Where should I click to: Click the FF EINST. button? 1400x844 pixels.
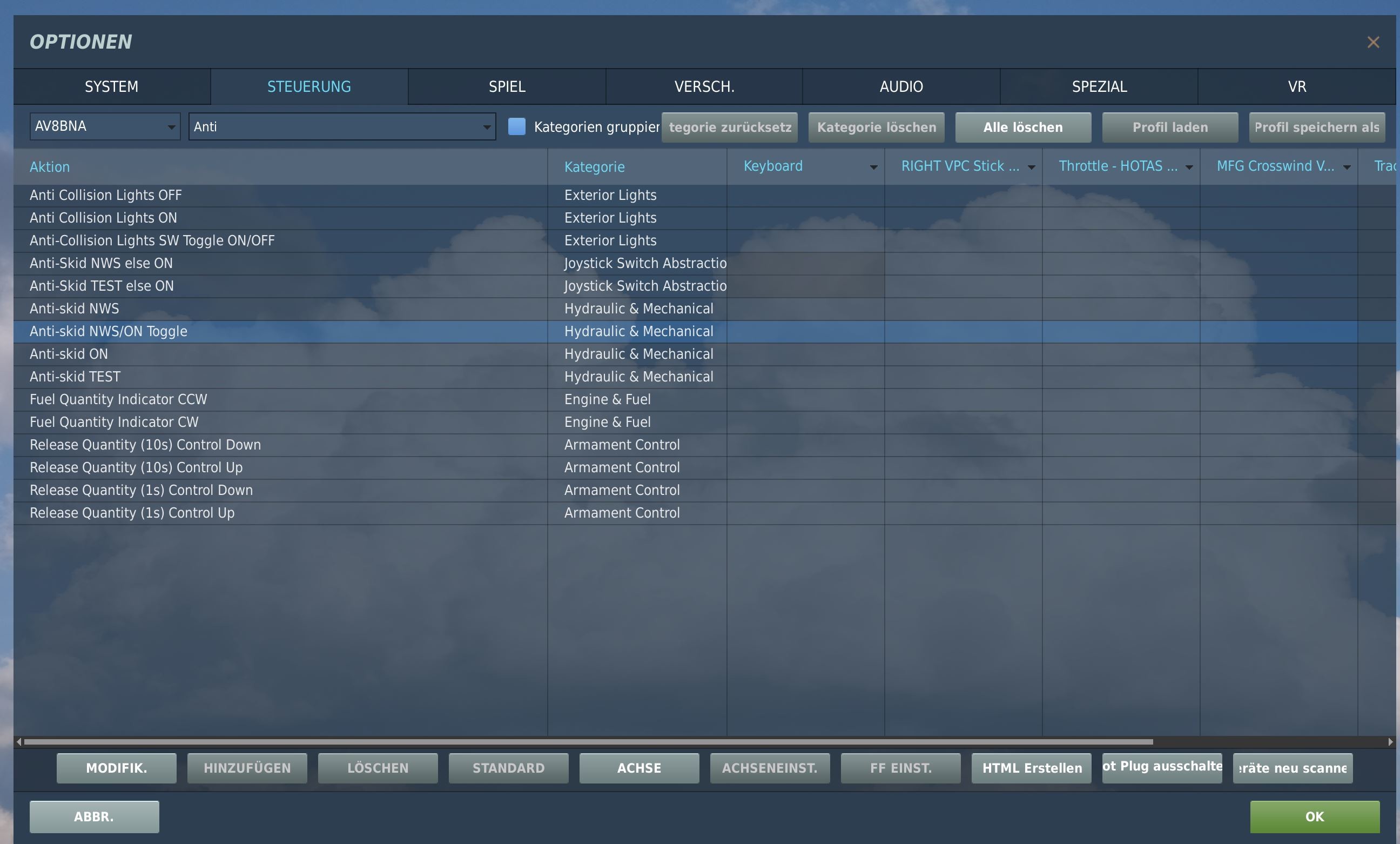[x=900, y=768]
